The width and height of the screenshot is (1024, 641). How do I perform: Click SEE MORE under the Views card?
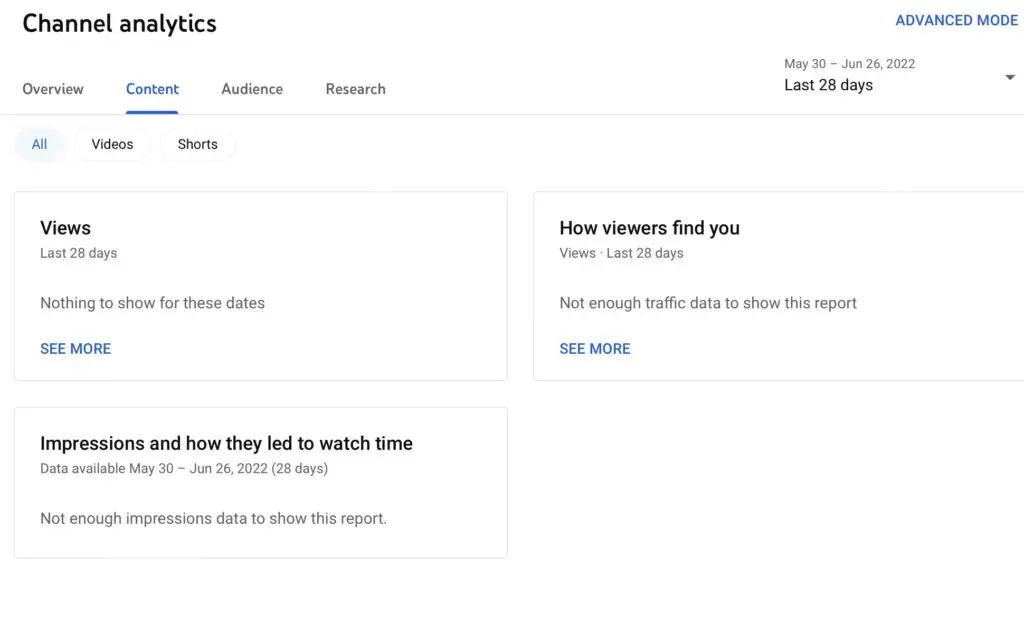[75, 348]
